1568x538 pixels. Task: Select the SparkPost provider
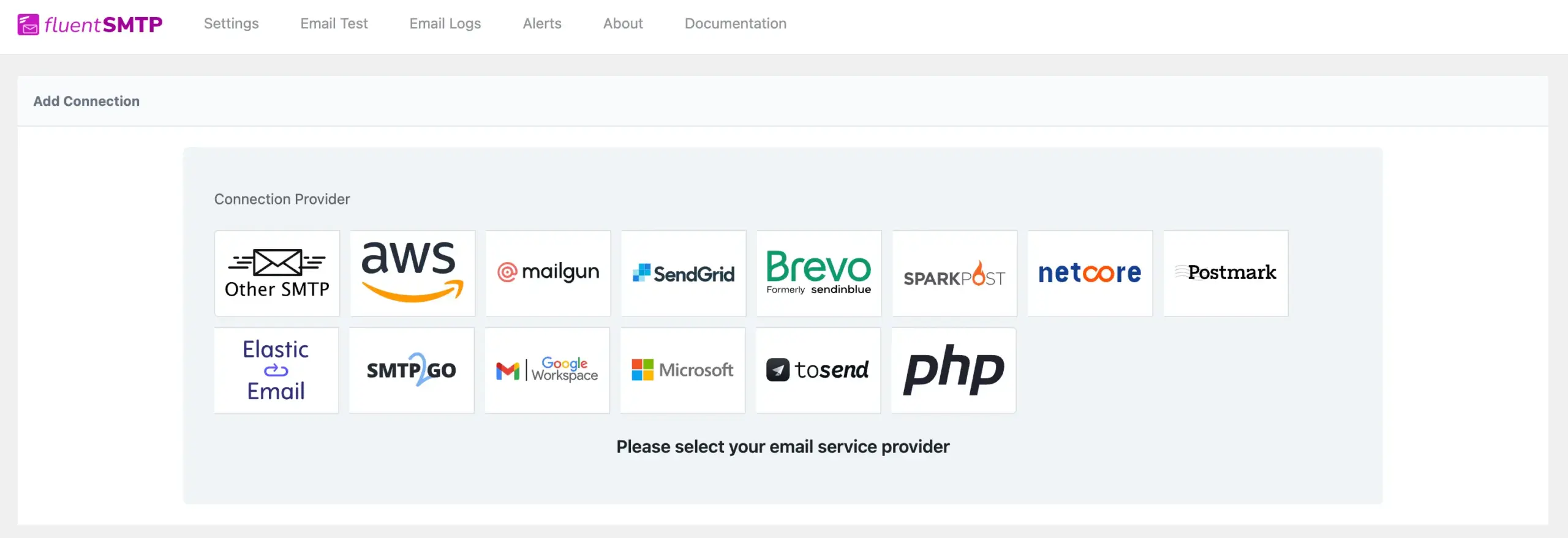point(955,273)
